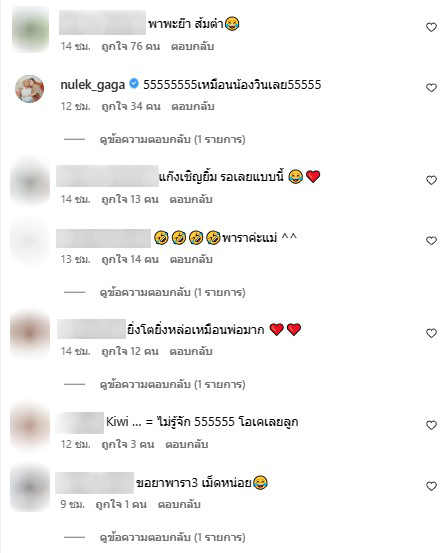
Task: Reply to the พาพะย๊า ส้มต่า comment
Action: (193, 46)
